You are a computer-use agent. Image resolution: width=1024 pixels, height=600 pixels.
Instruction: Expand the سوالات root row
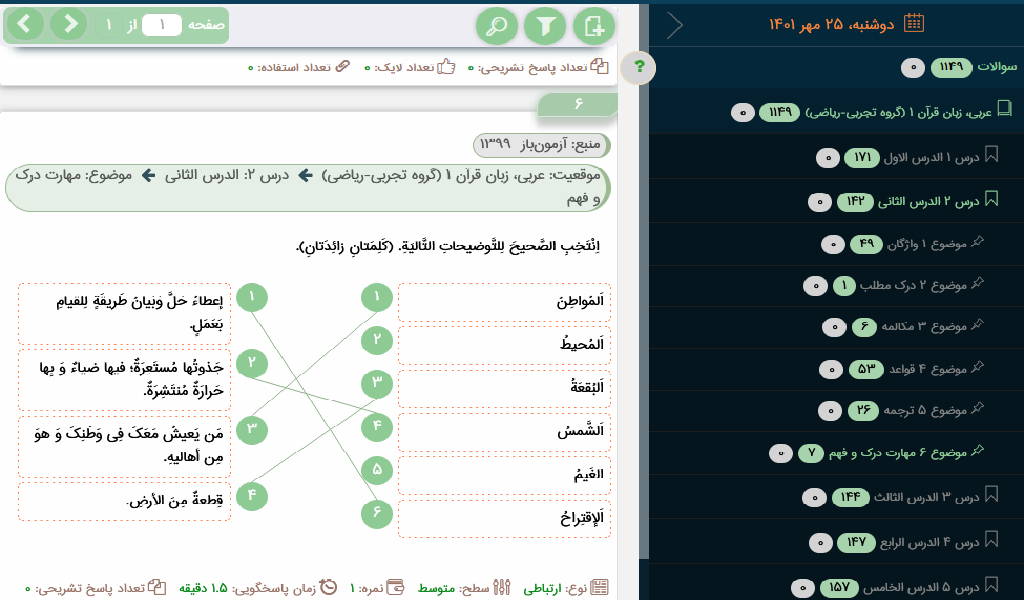tap(836, 67)
